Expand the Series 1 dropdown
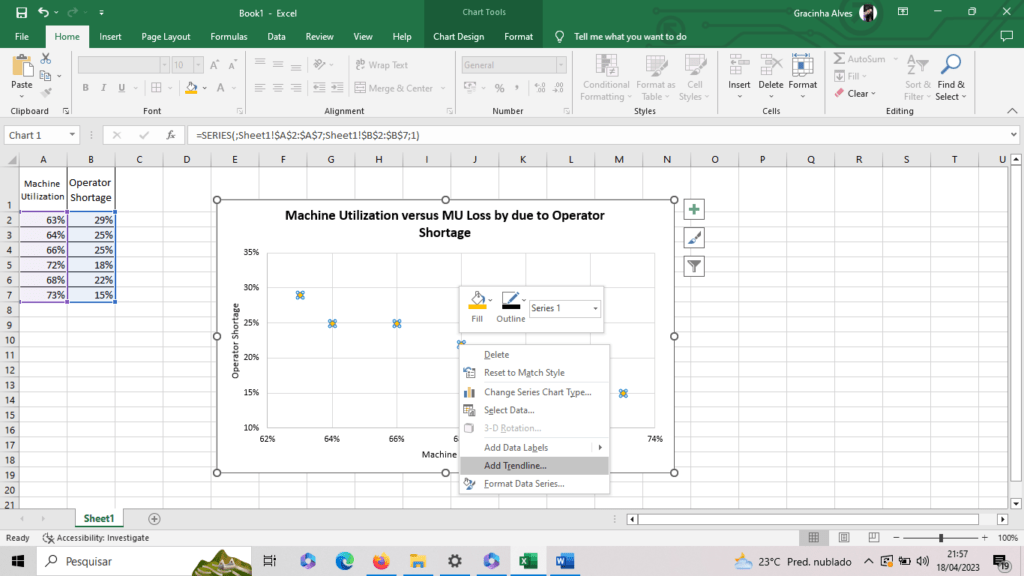The width and height of the screenshot is (1024, 576). (x=596, y=309)
